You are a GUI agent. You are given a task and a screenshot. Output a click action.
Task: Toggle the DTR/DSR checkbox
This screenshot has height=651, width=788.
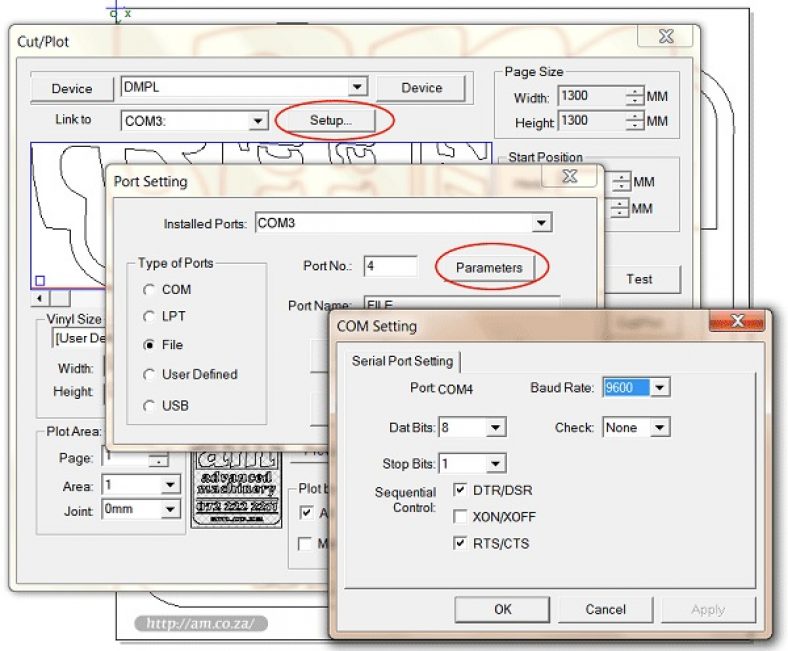pos(460,490)
